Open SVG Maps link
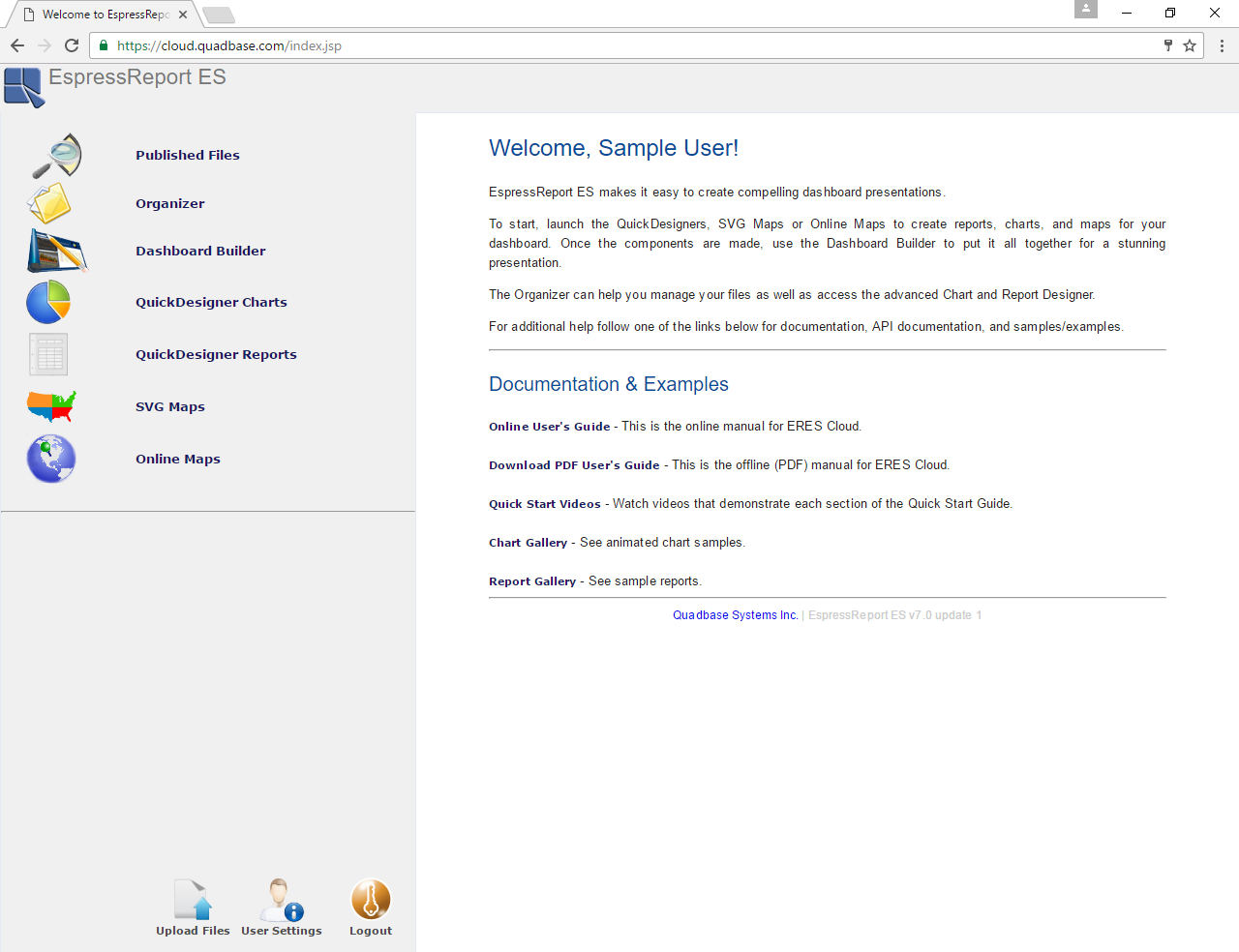 [170, 406]
